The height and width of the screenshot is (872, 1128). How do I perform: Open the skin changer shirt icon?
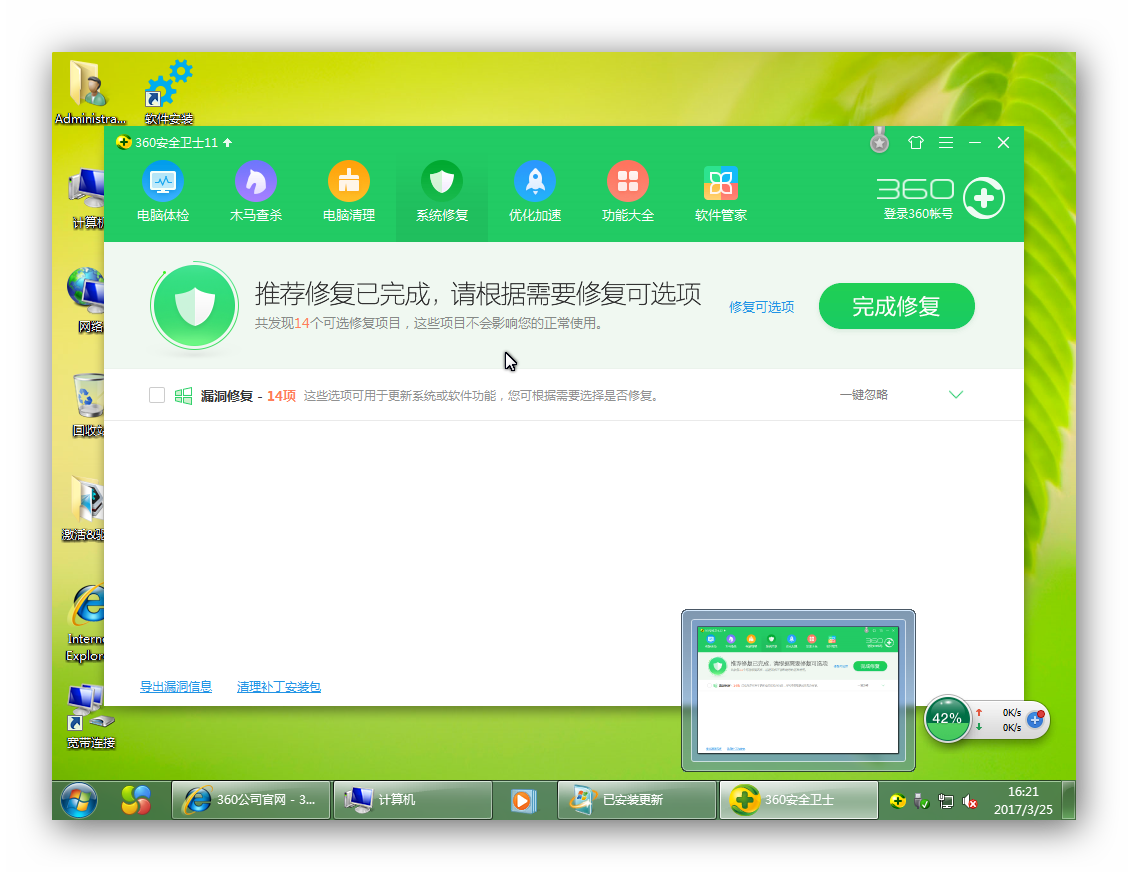pyautogui.click(x=916, y=142)
